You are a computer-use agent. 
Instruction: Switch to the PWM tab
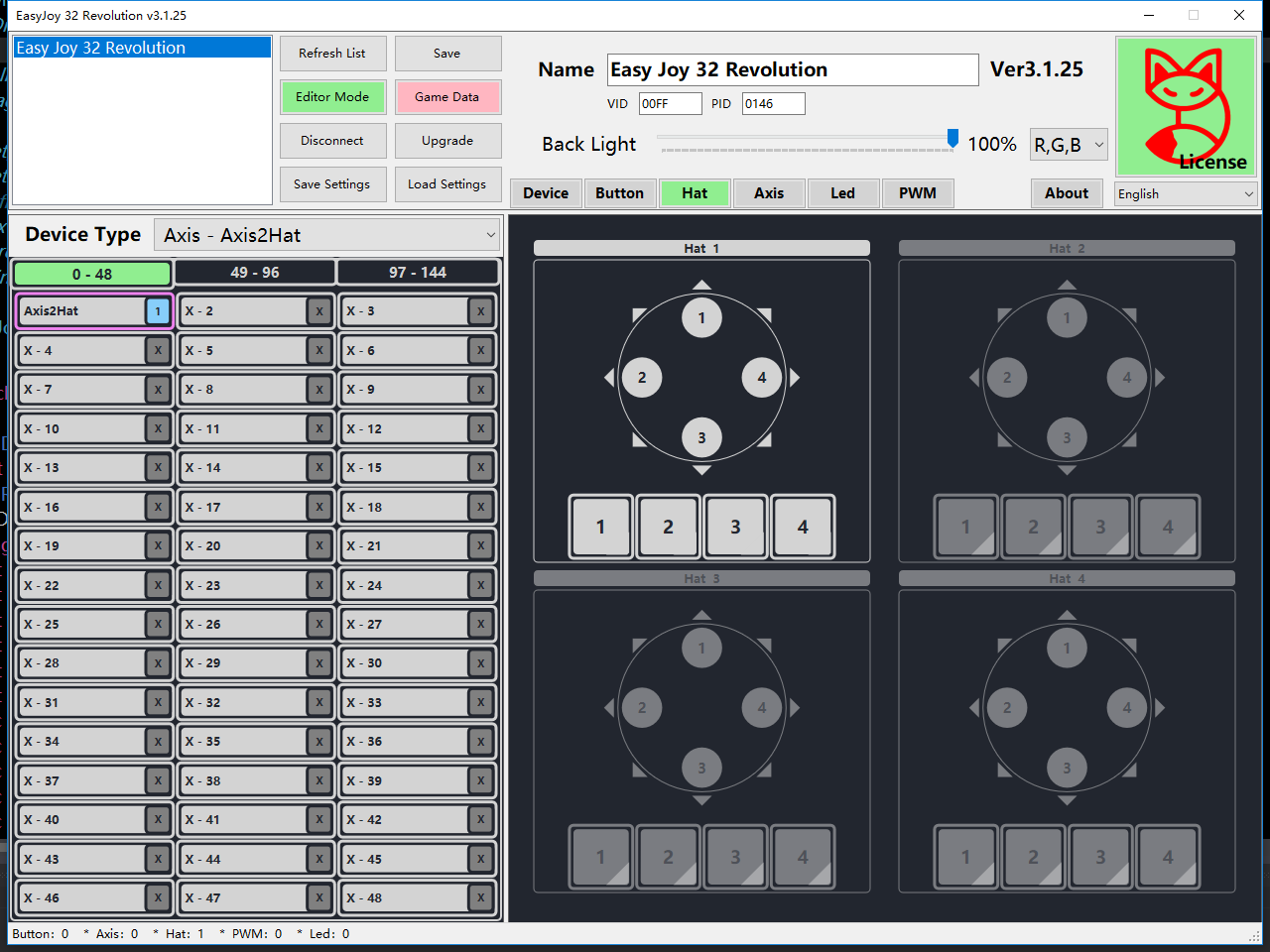point(918,193)
